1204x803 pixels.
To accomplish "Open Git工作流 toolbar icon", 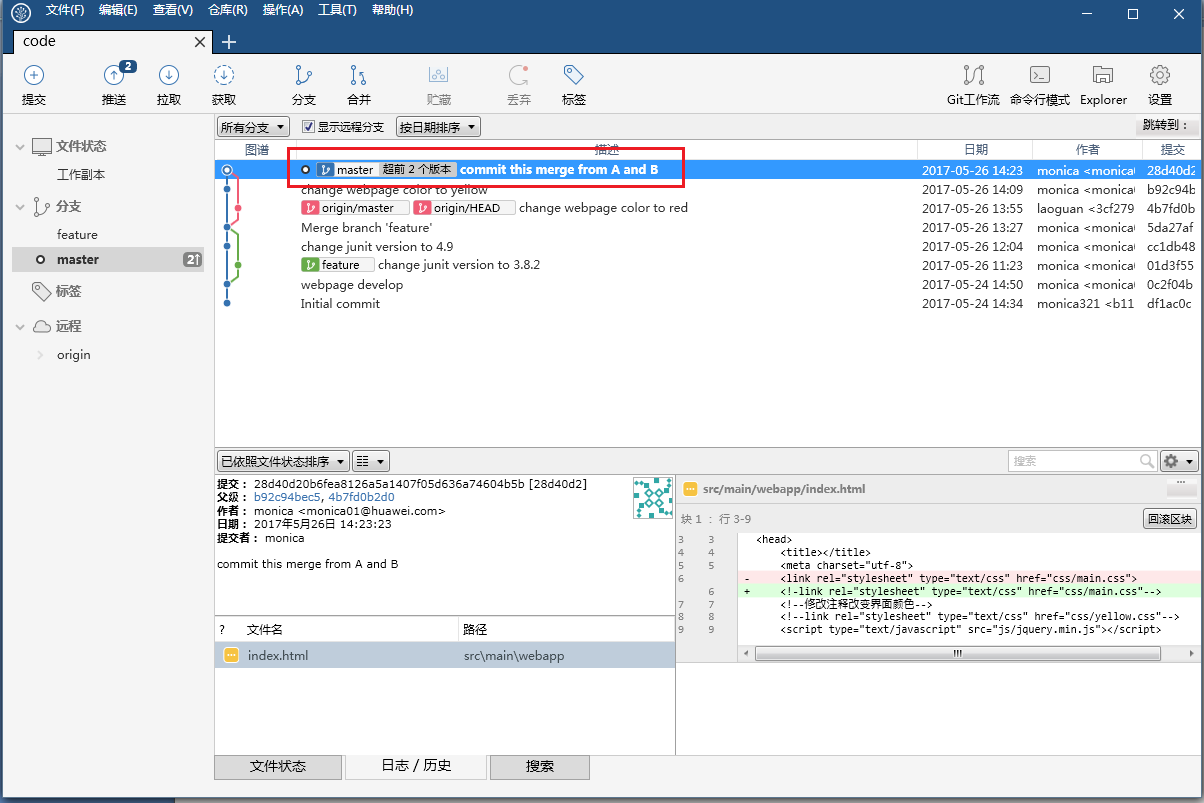I will (973, 76).
